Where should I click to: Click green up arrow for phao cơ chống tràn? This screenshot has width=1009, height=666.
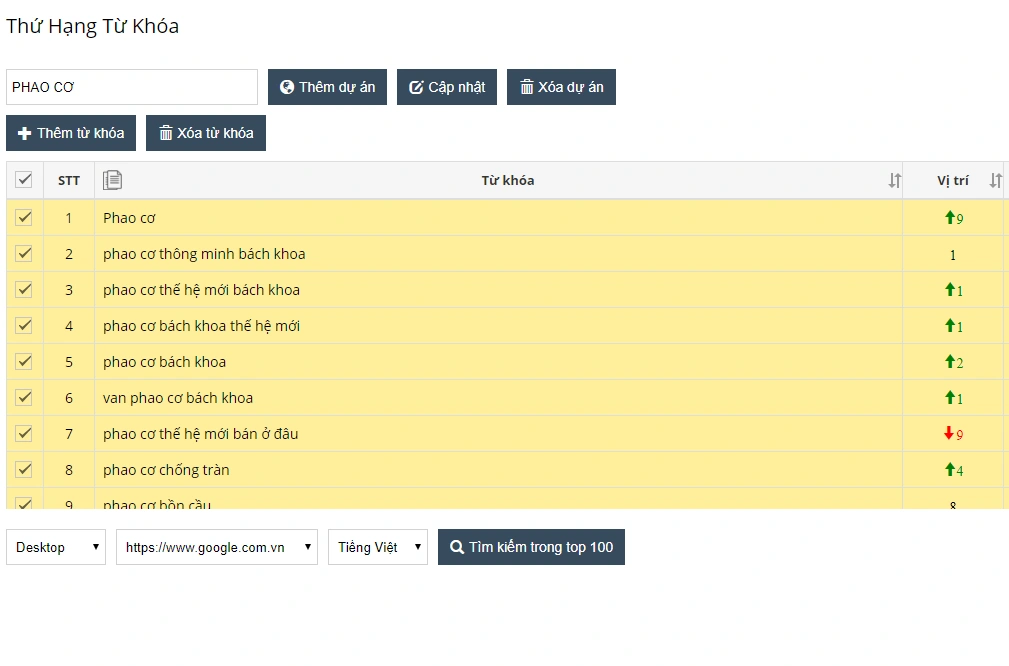950,470
